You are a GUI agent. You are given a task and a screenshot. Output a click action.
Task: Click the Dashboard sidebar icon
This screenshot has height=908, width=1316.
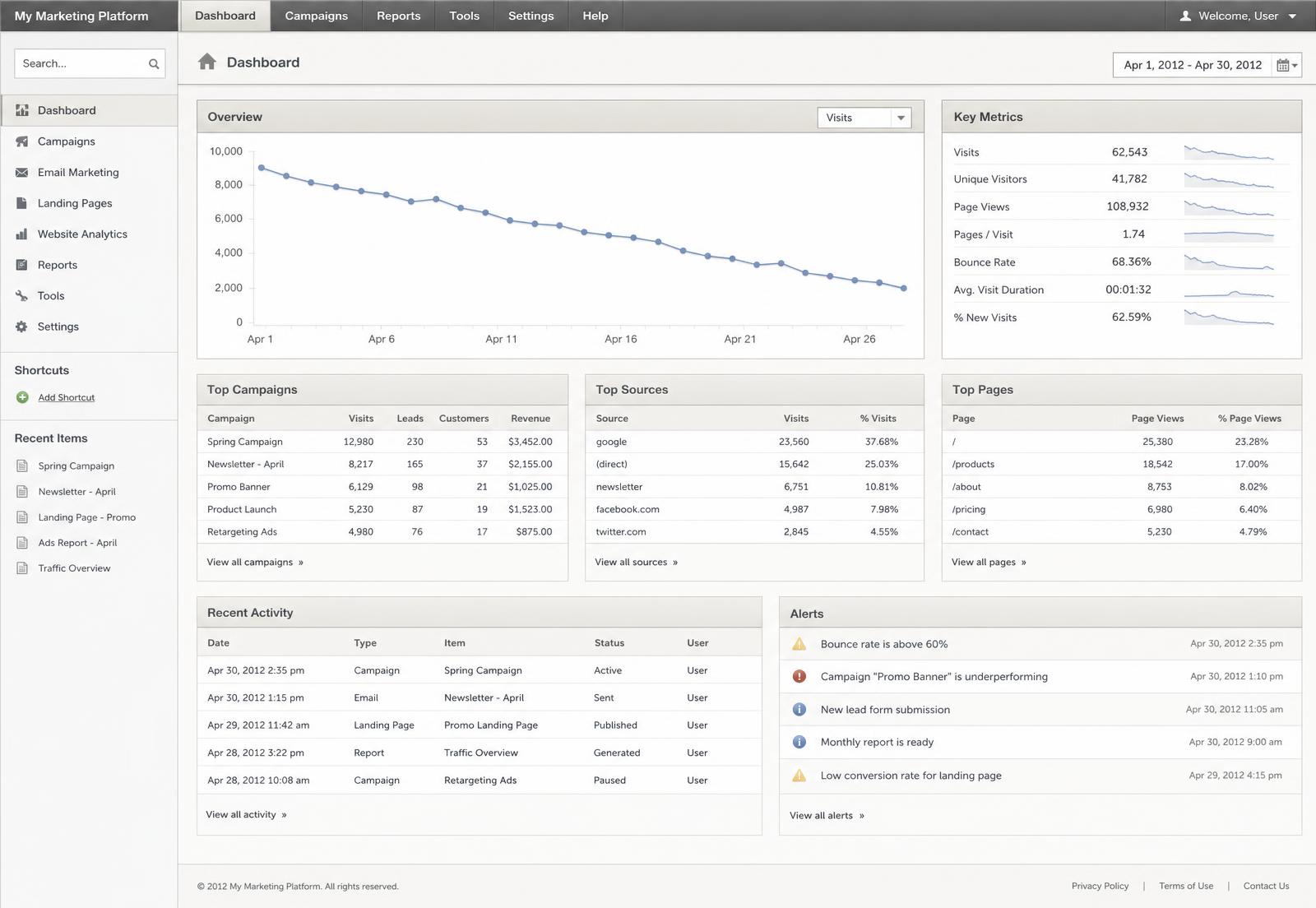point(22,110)
